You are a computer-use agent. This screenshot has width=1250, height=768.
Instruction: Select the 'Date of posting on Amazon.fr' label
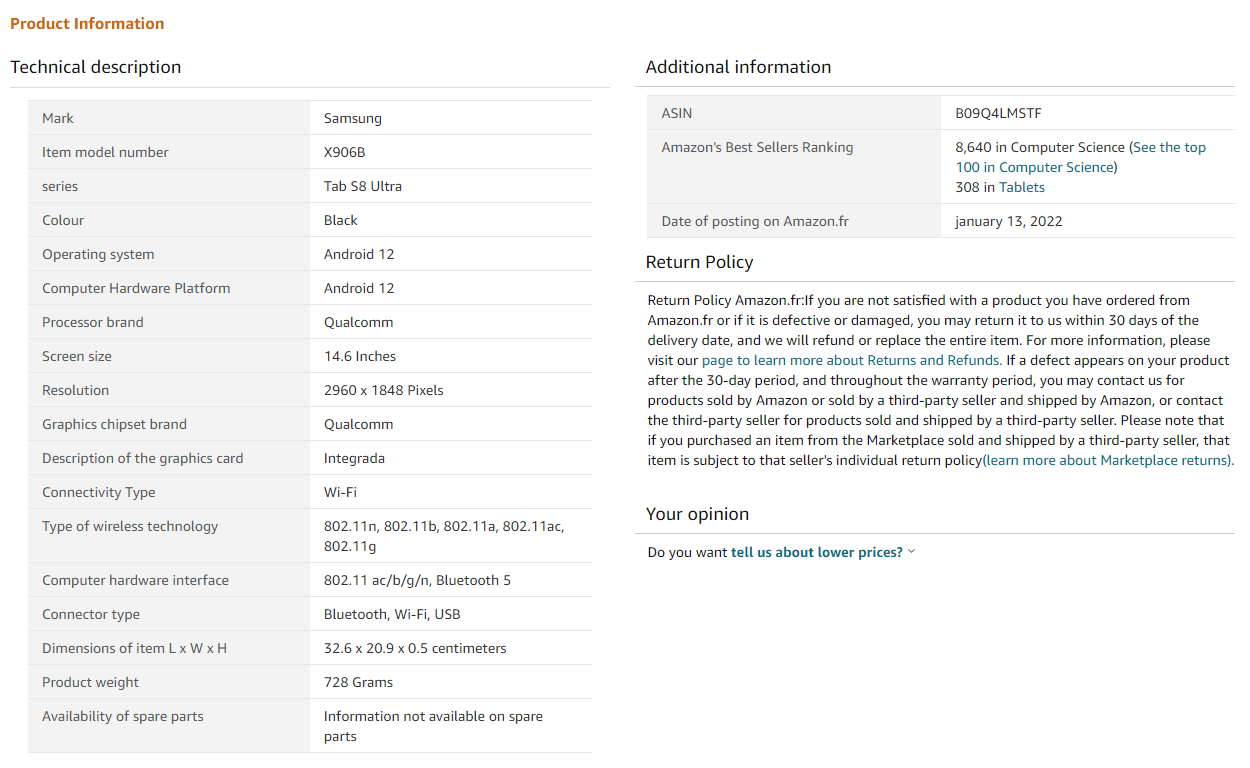[x=755, y=221]
